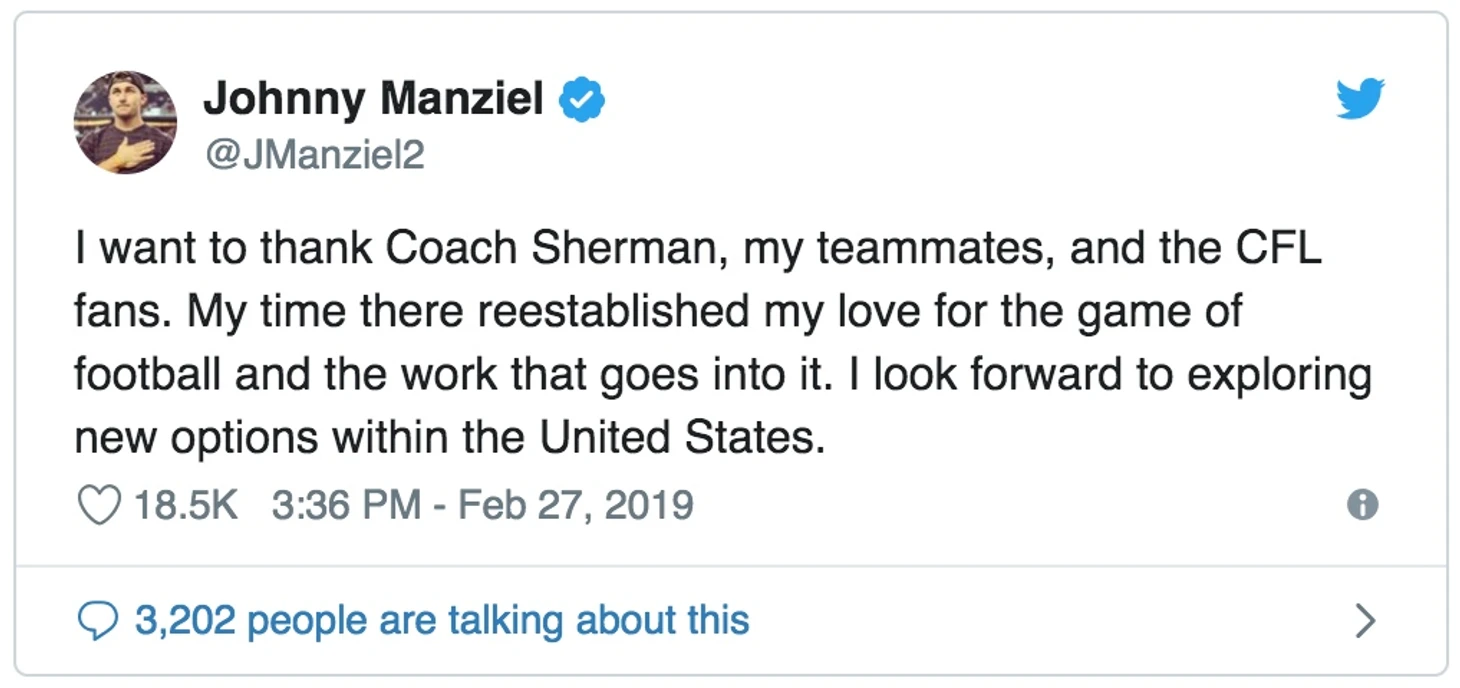This screenshot has height=688, width=1460.
Task: Click the word "reestablished" in tweet
Action: 612,312
